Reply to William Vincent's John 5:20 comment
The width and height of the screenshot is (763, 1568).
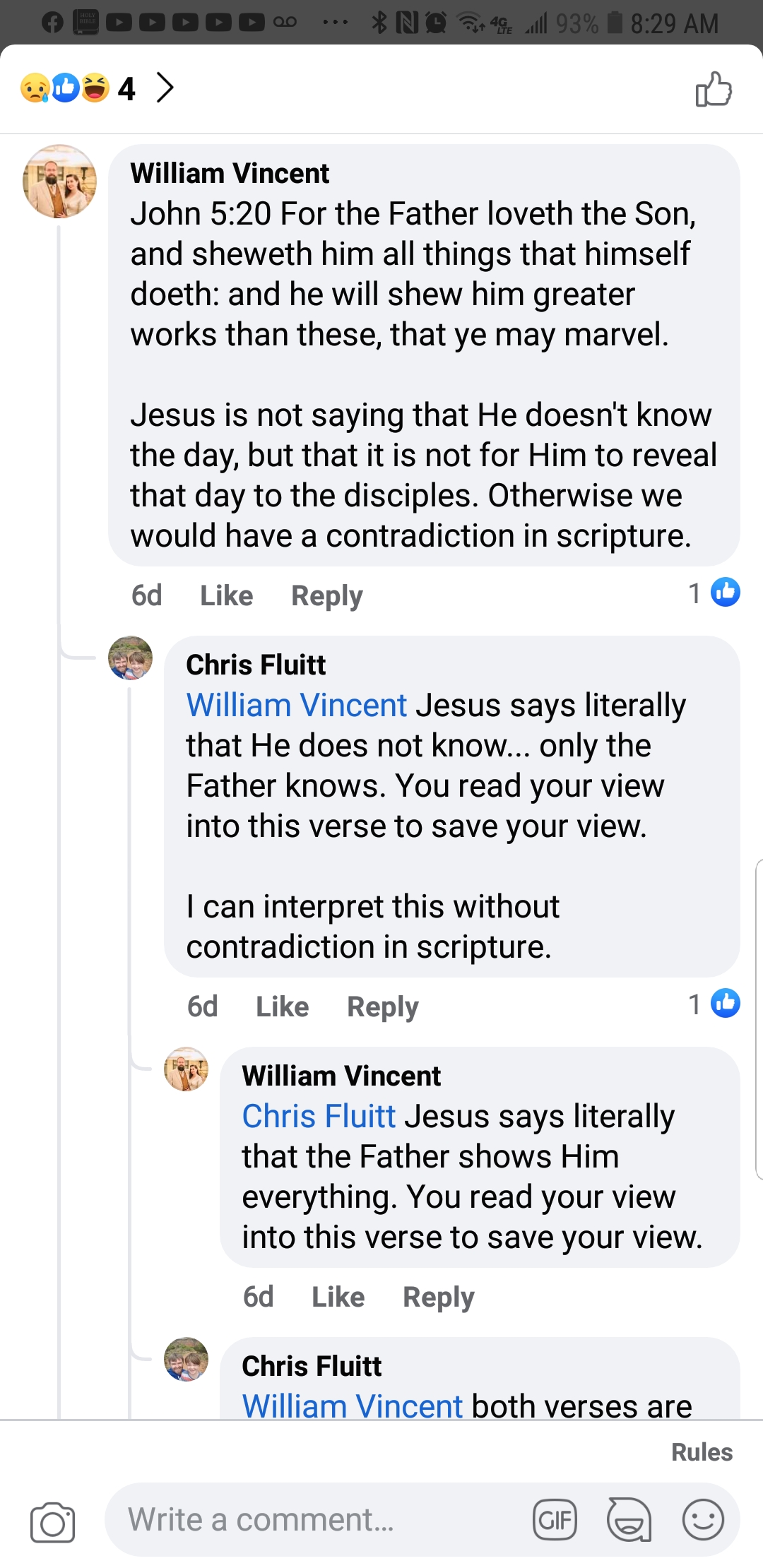click(x=327, y=595)
